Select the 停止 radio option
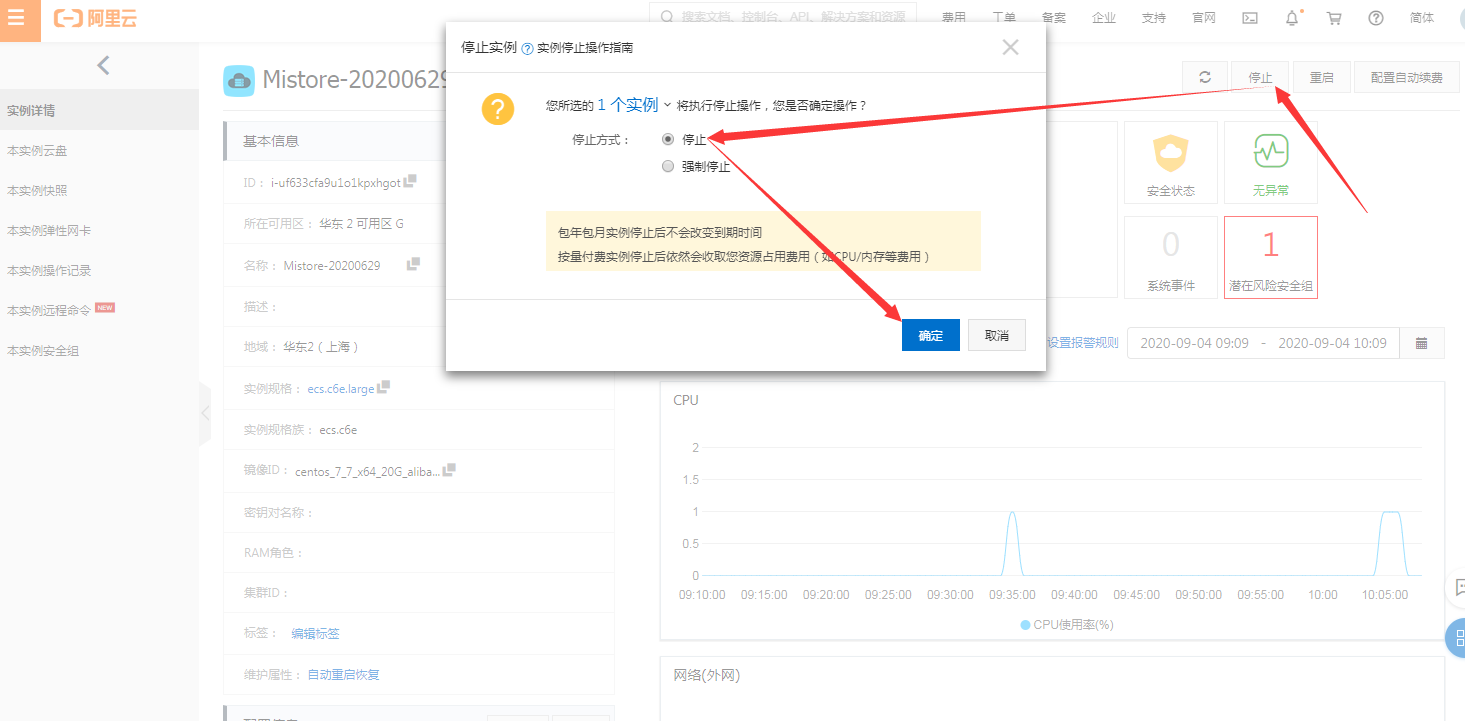This screenshot has width=1465, height=721. pyautogui.click(x=668, y=140)
